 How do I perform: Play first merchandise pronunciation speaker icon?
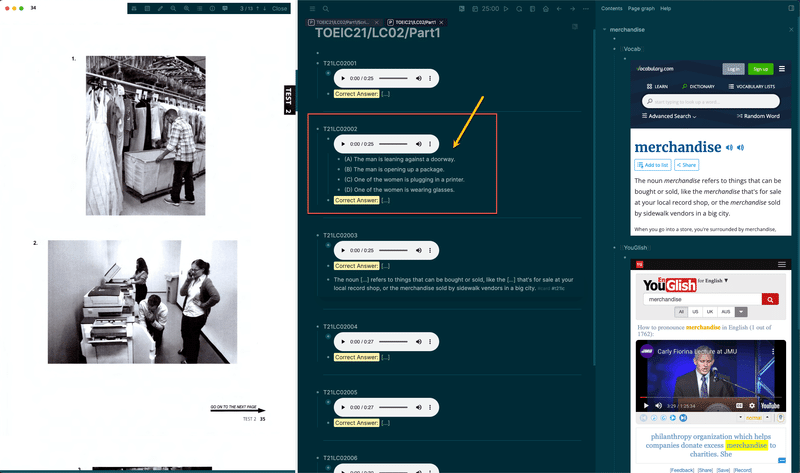730,147
